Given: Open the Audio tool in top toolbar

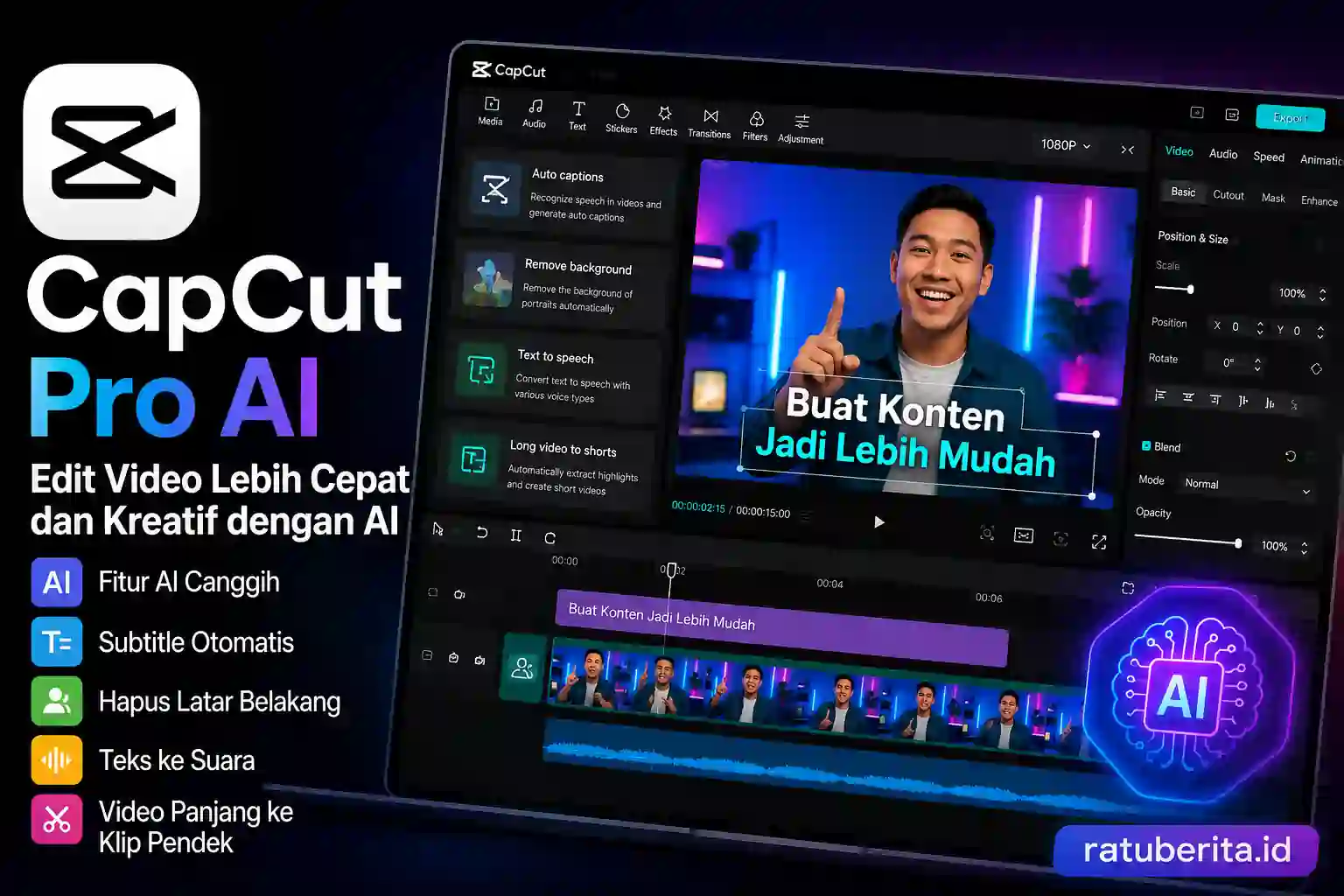Looking at the screenshot, I should (535, 114).
